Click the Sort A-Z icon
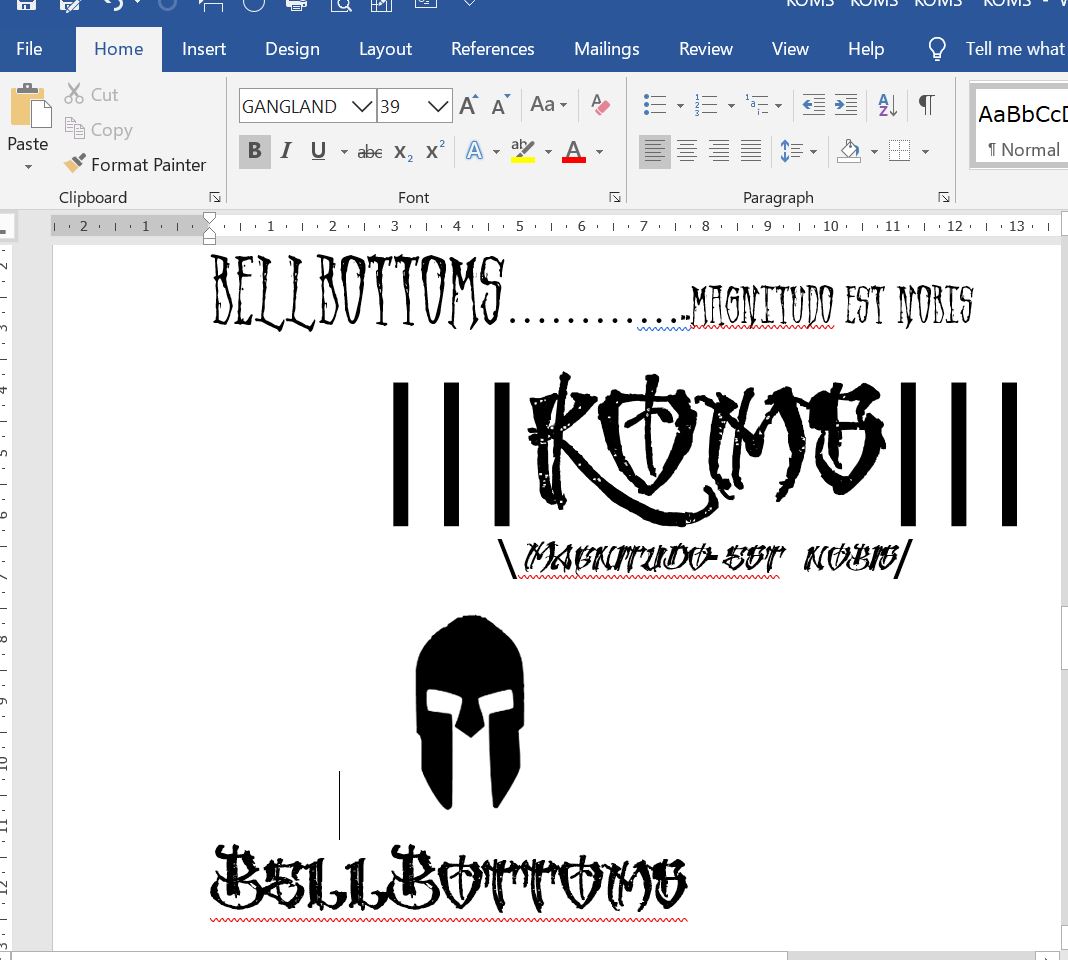Viewport: 1068px width, 960px height. click(887, 105)
